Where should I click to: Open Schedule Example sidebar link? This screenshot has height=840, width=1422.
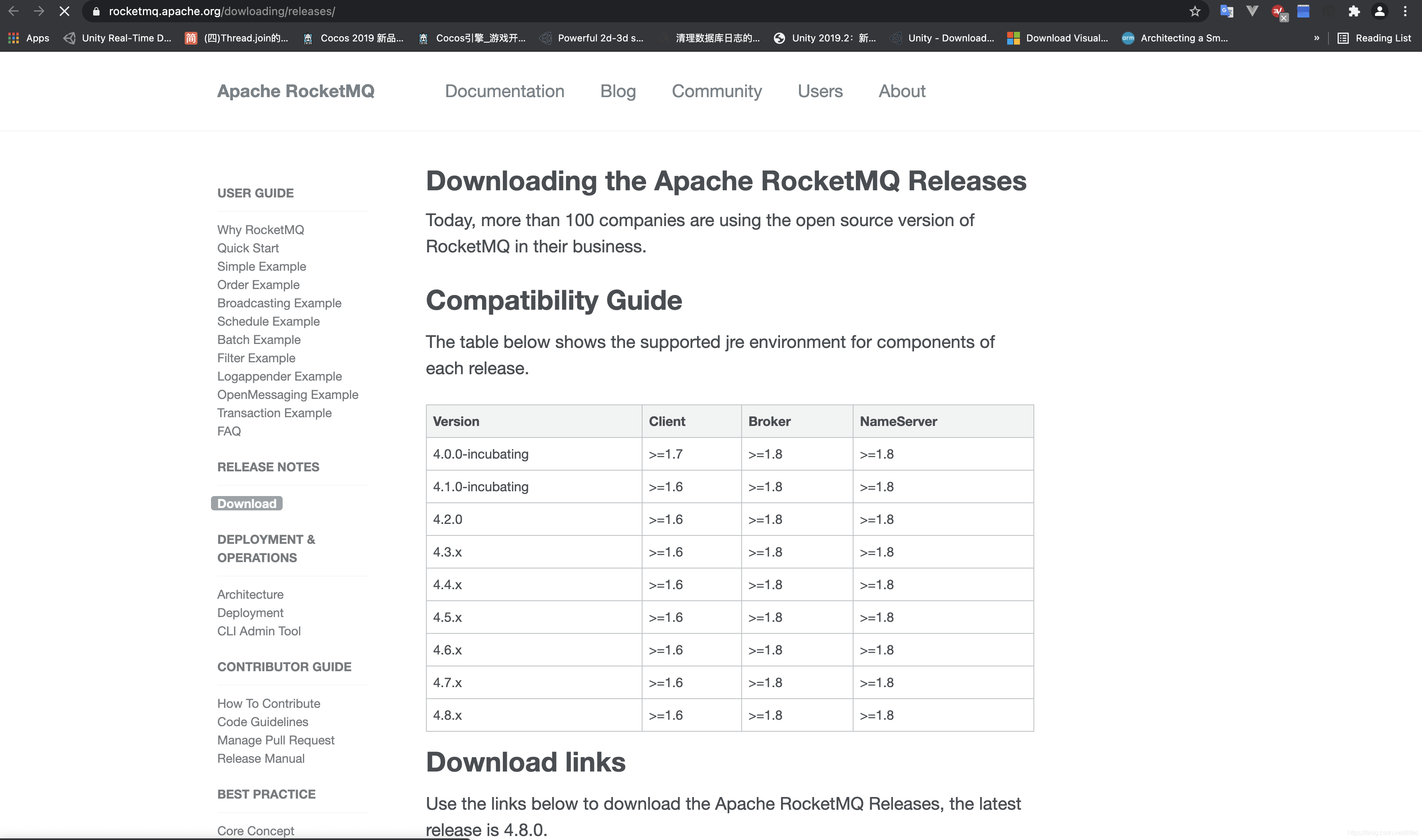(268, 322)
